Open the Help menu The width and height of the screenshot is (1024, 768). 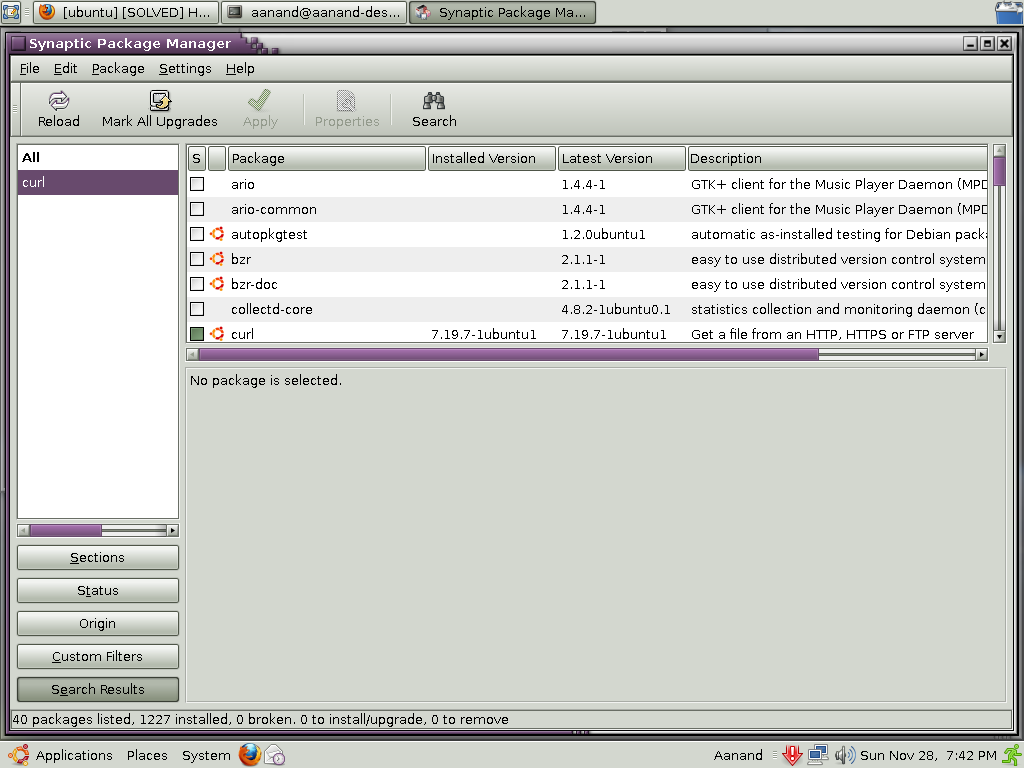coord(240,69)
